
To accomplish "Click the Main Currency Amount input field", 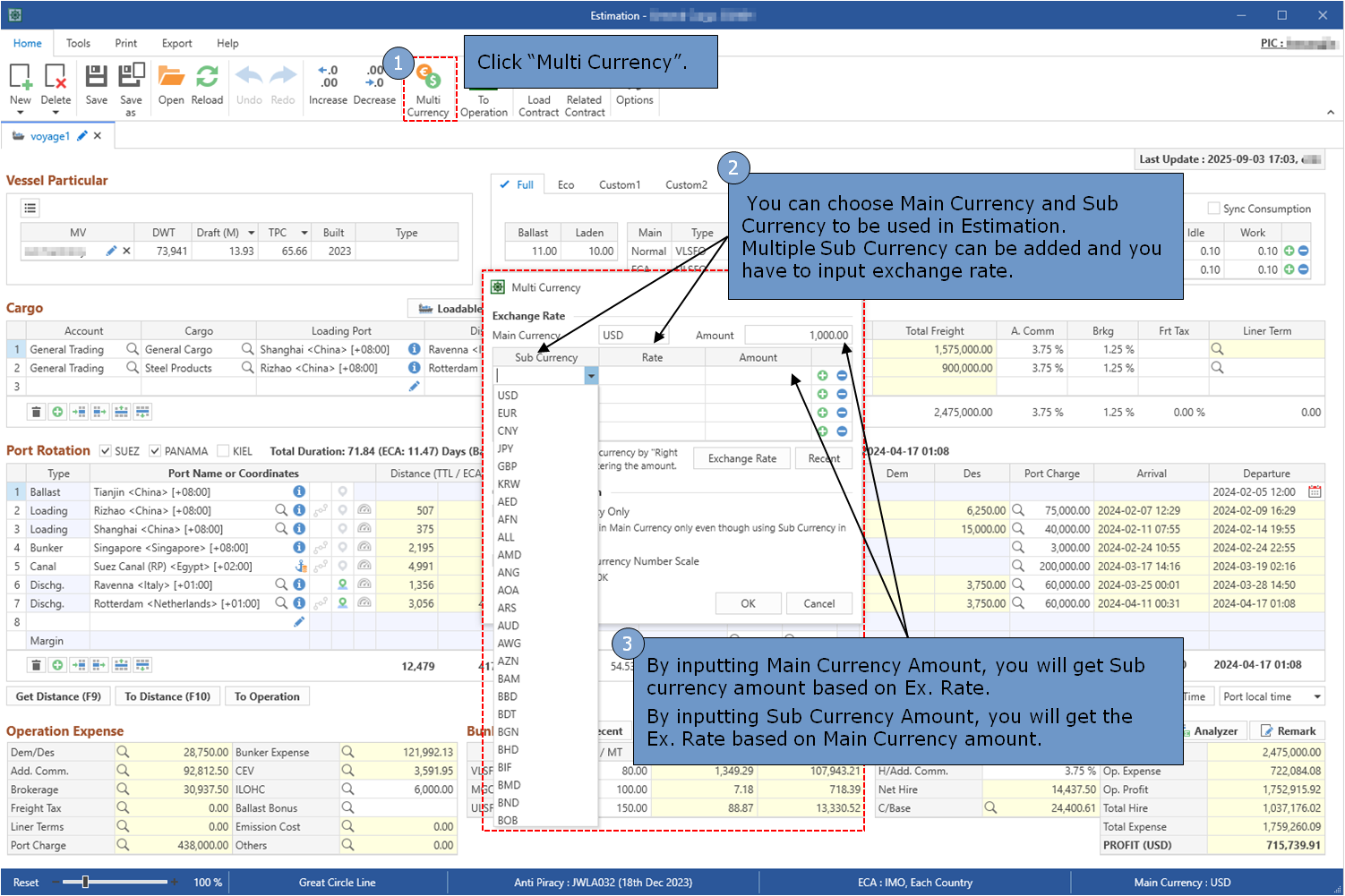I will click(797, 335).
